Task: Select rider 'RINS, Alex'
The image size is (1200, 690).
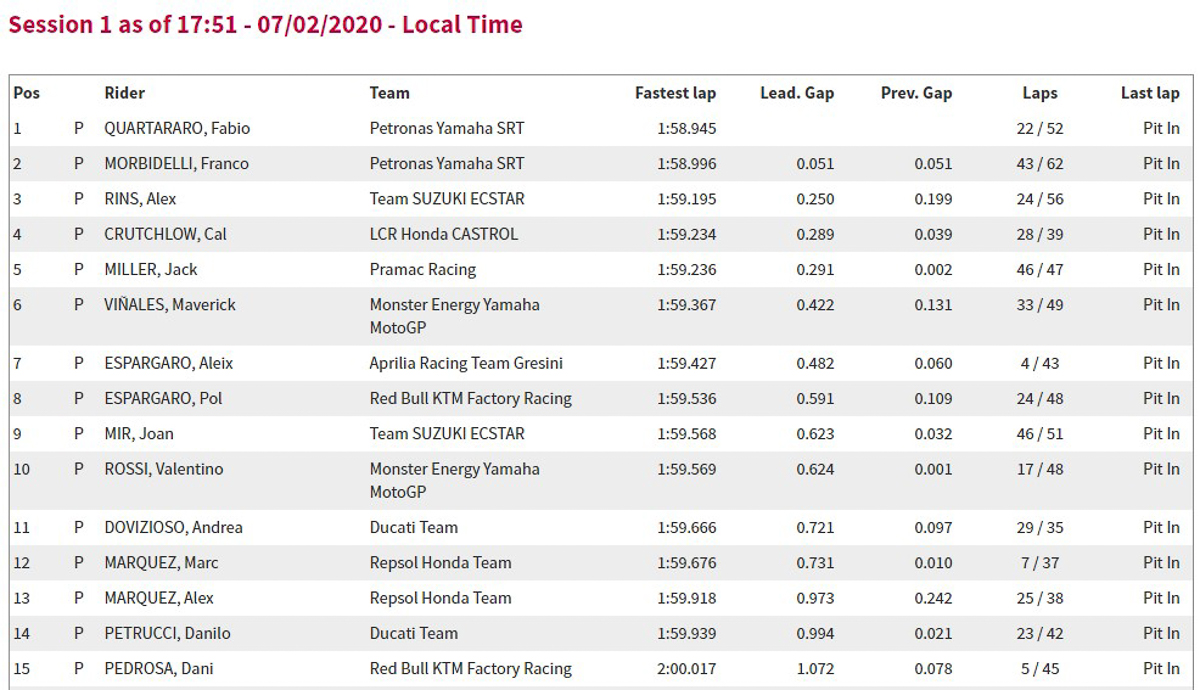Action: click(140, 198)
